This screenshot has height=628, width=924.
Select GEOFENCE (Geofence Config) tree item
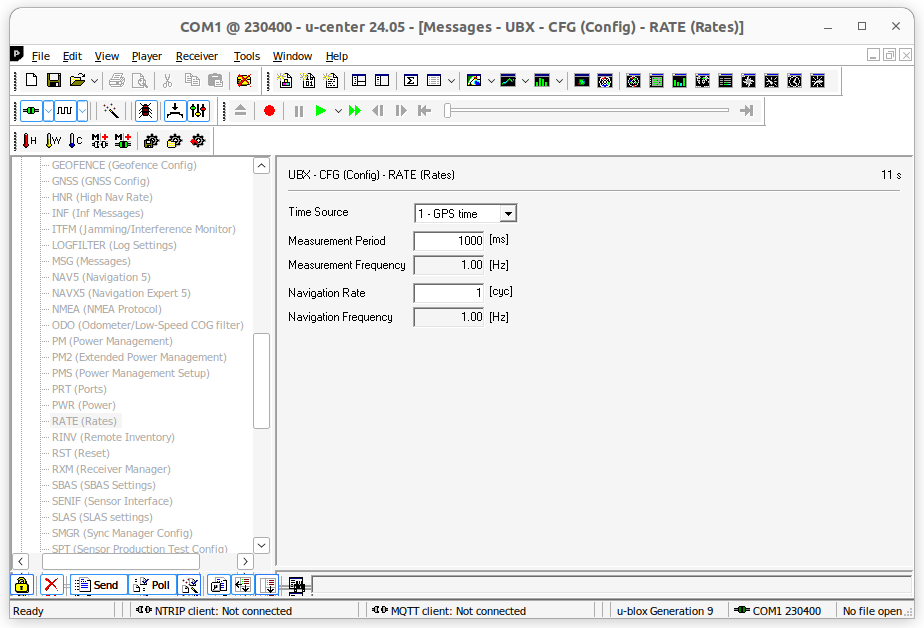pos(124,165)
